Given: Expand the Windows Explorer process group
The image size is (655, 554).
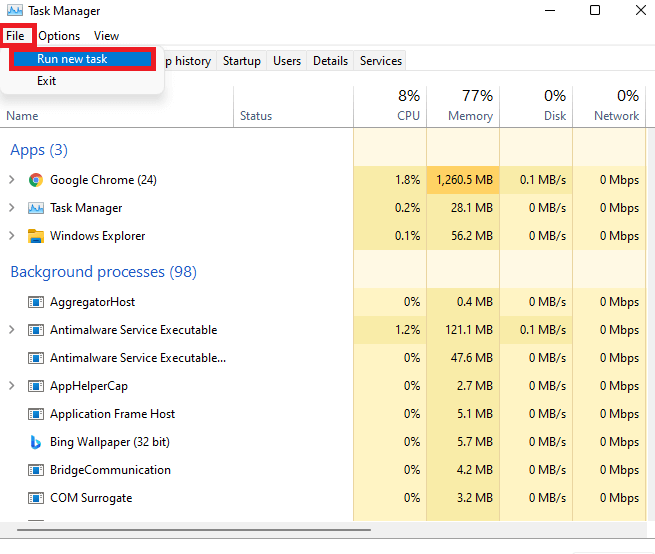Looking at the screenshot, I should [12, 236].
